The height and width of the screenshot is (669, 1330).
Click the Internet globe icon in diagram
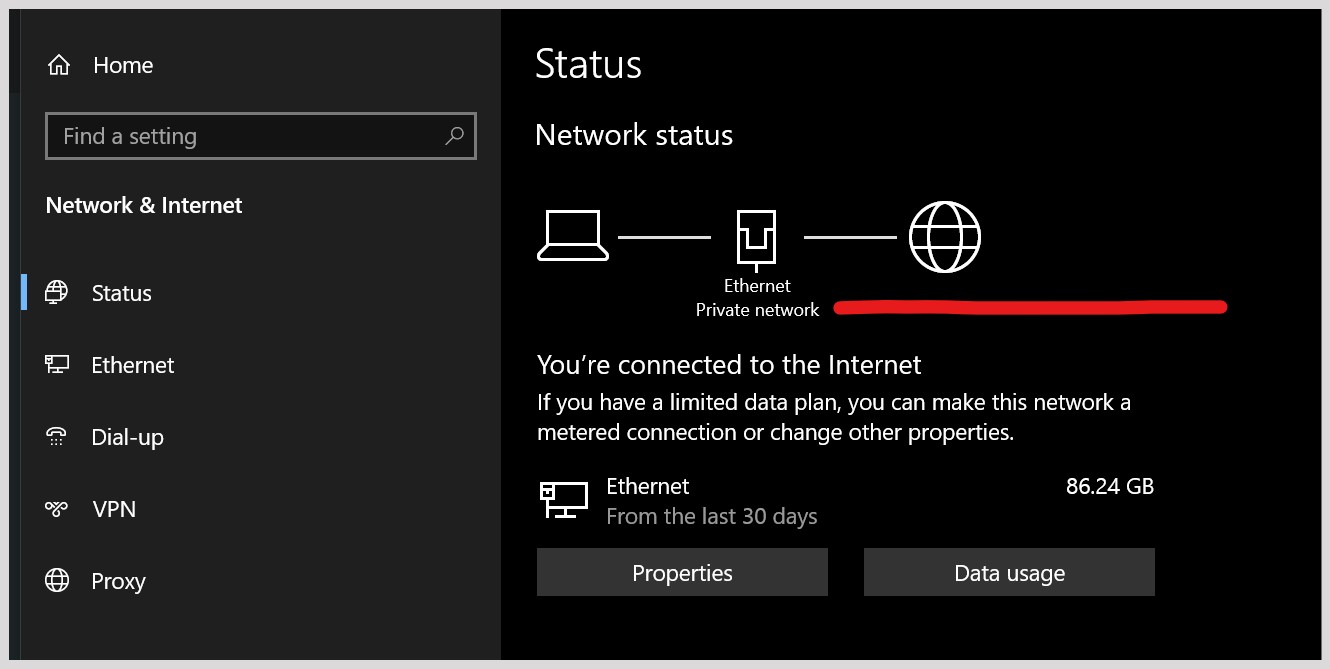pos(944,237)
